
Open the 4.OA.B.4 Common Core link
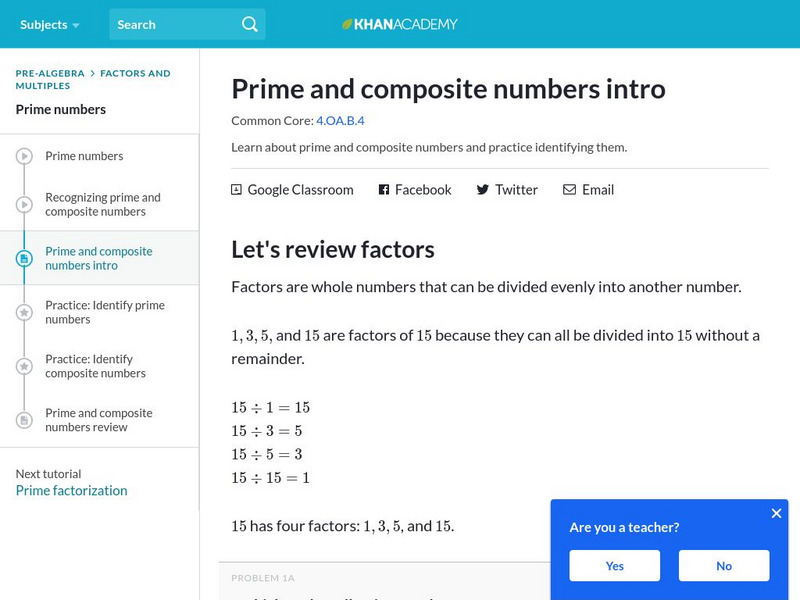tap(340, 121)
